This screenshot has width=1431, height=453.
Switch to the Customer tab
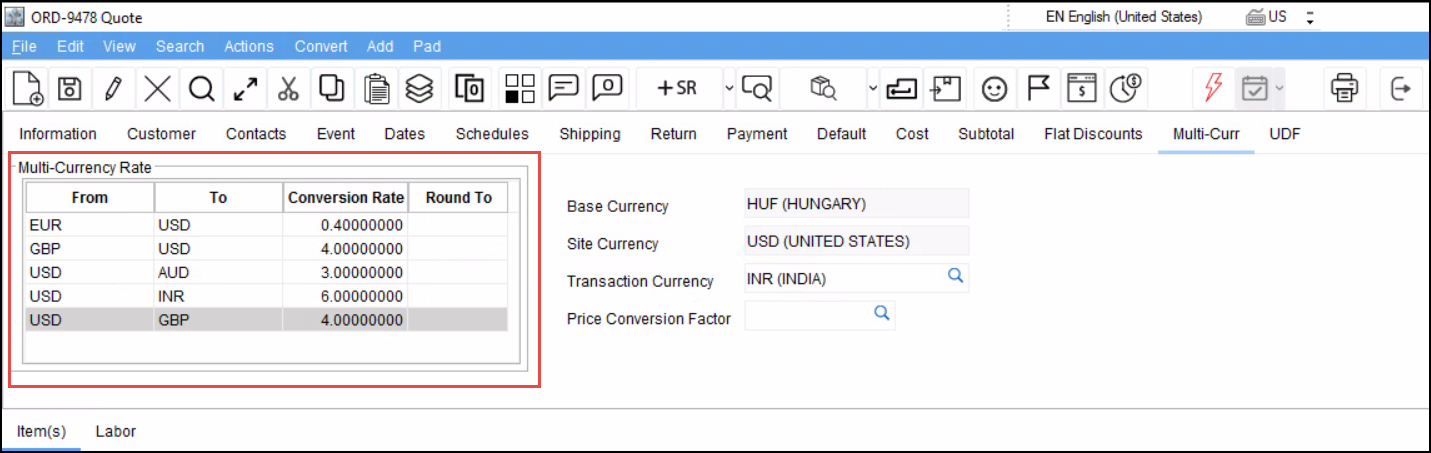point(161,133)
